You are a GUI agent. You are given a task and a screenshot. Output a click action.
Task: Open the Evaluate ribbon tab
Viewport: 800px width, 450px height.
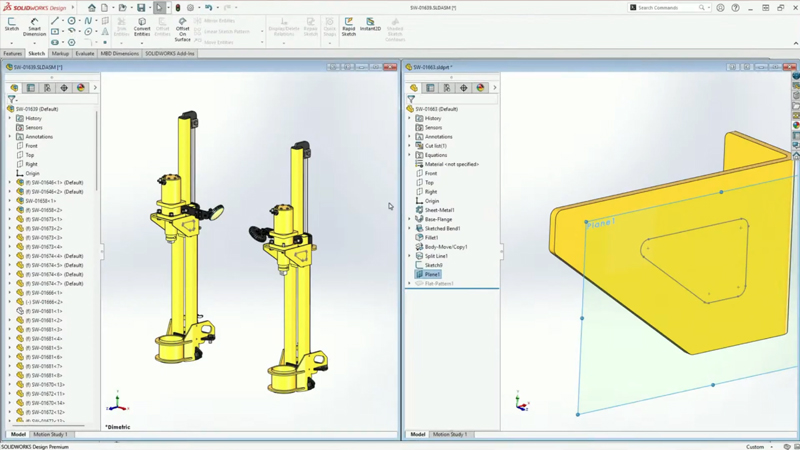click(x=85, y=54)
